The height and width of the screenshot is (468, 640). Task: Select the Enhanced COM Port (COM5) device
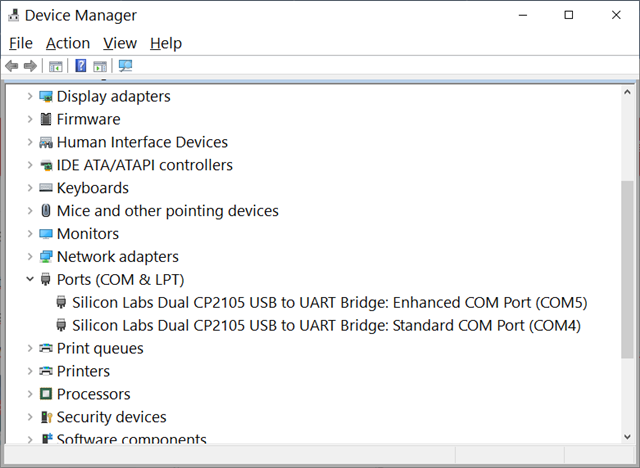pos(329,303)
